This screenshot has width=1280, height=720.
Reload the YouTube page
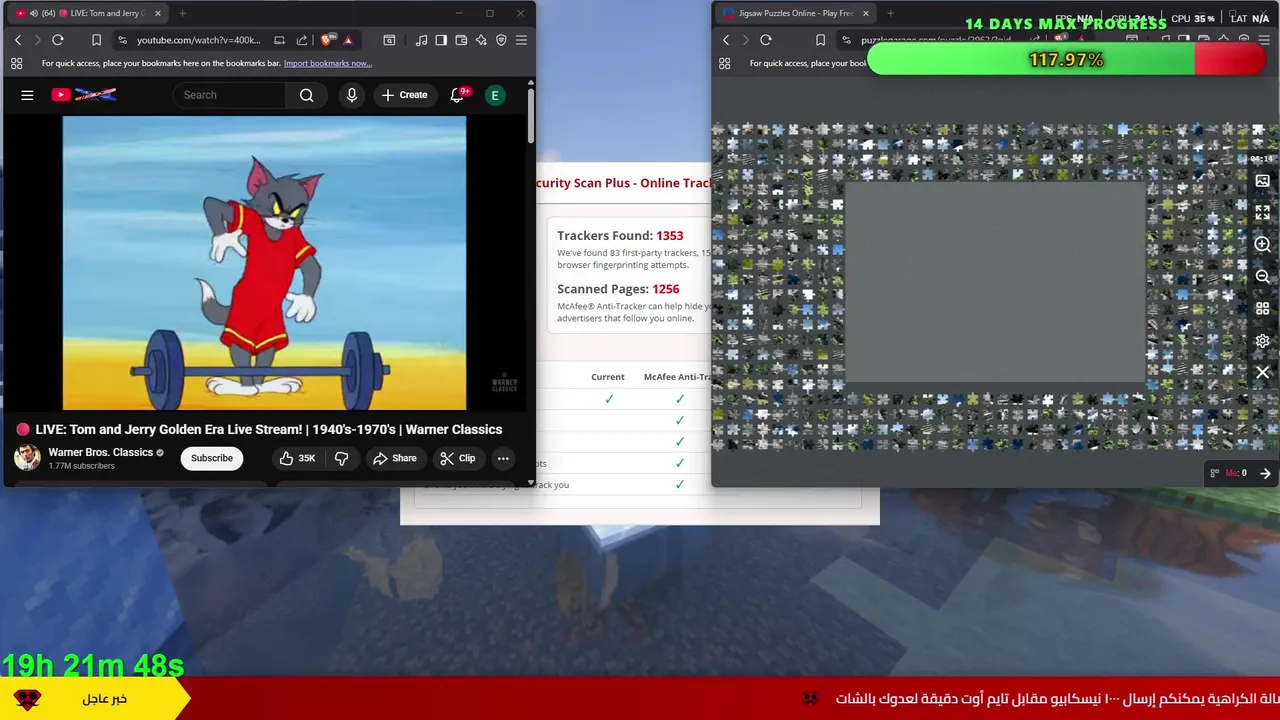click(58, 40)
